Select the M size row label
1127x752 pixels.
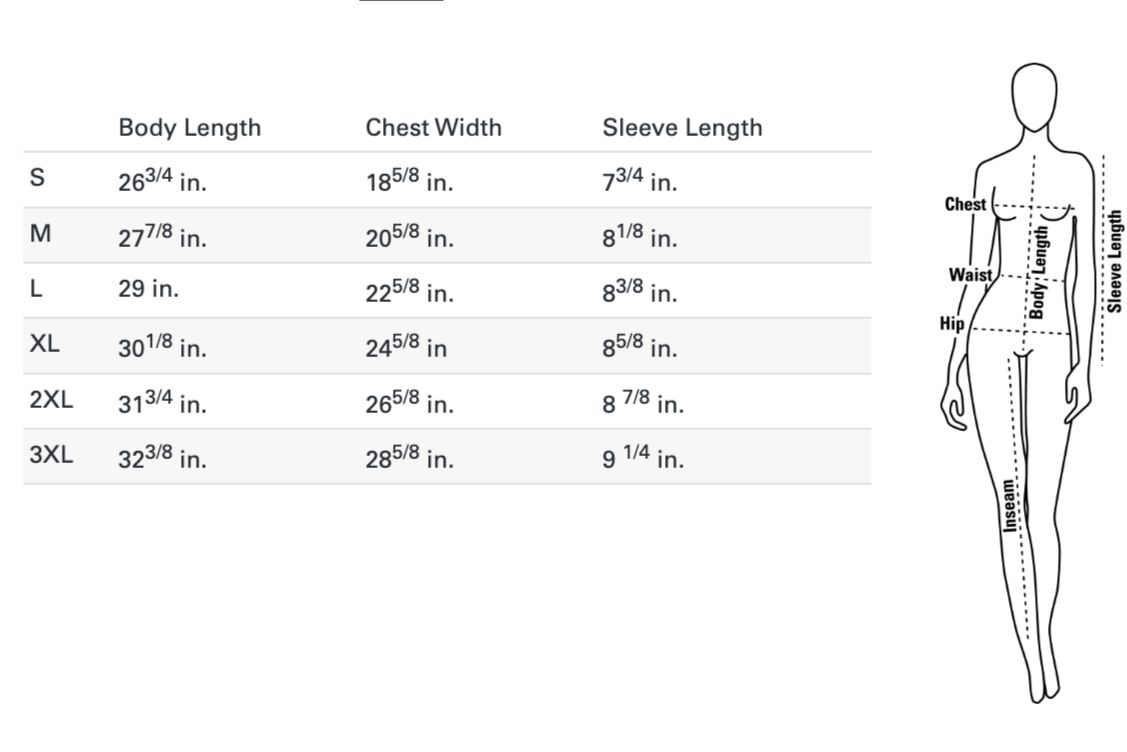(40, 235)
